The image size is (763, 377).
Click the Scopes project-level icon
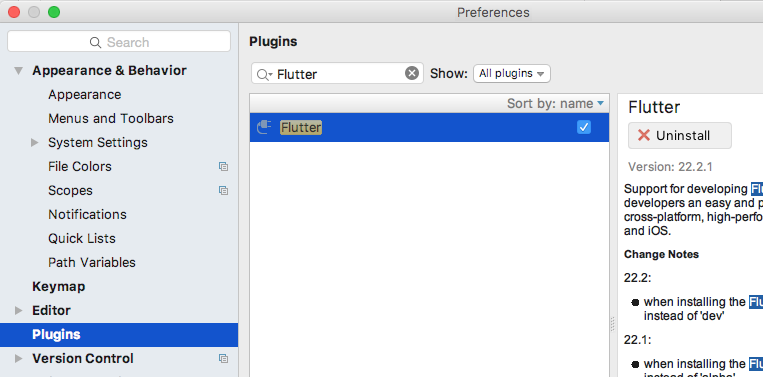223,190
